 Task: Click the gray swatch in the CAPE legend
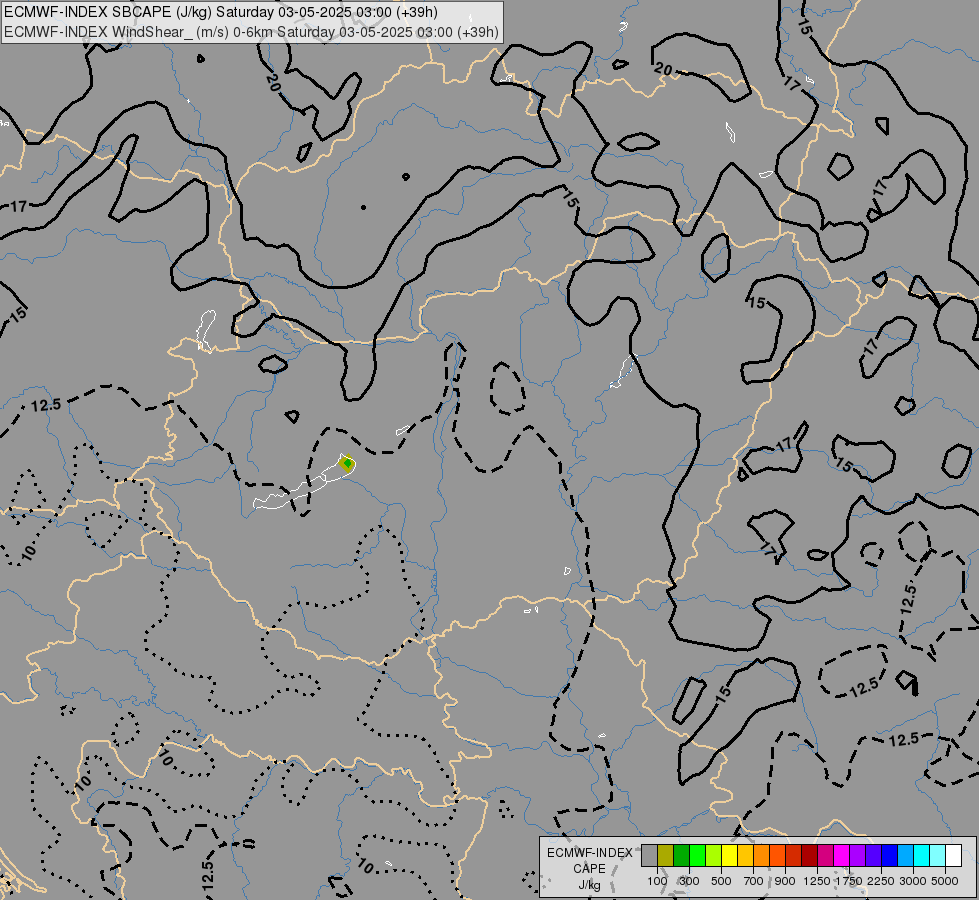pyautogui.click(x=649, y=856)
